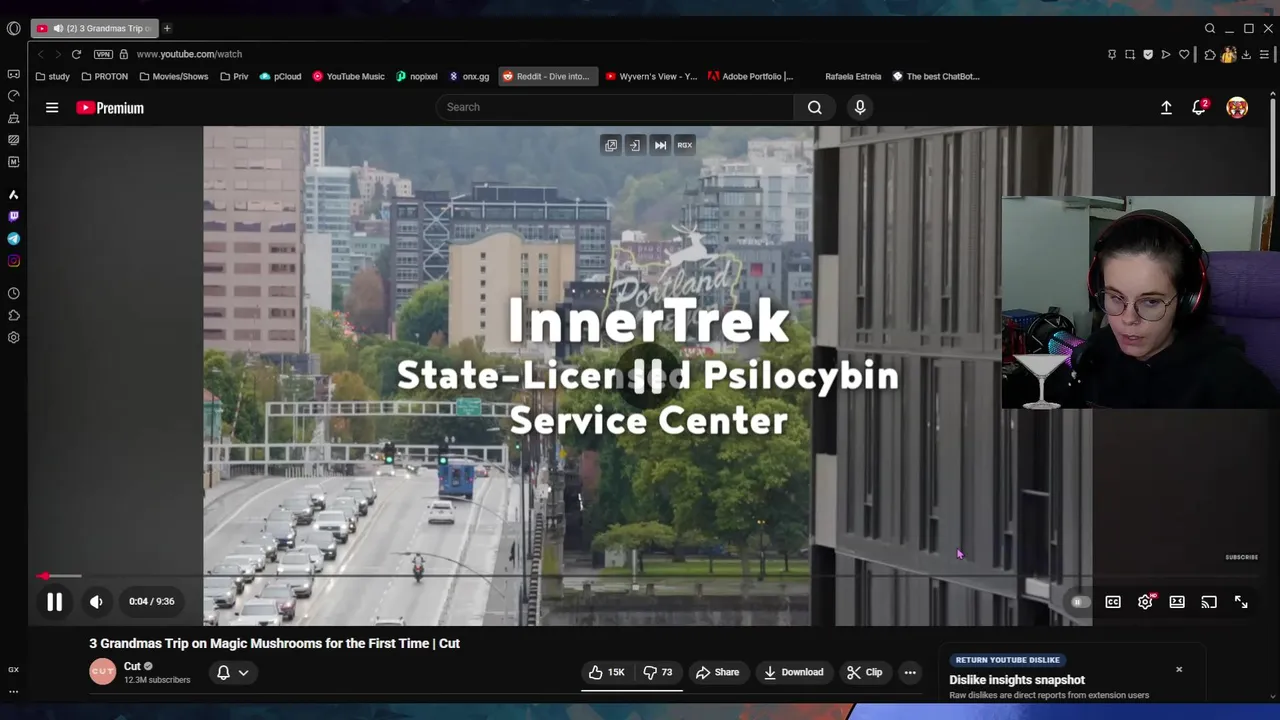The width and height of the screenshot is (1280, 720).
Task: Enter fullscreen mode
Action: click(1241, 602)
